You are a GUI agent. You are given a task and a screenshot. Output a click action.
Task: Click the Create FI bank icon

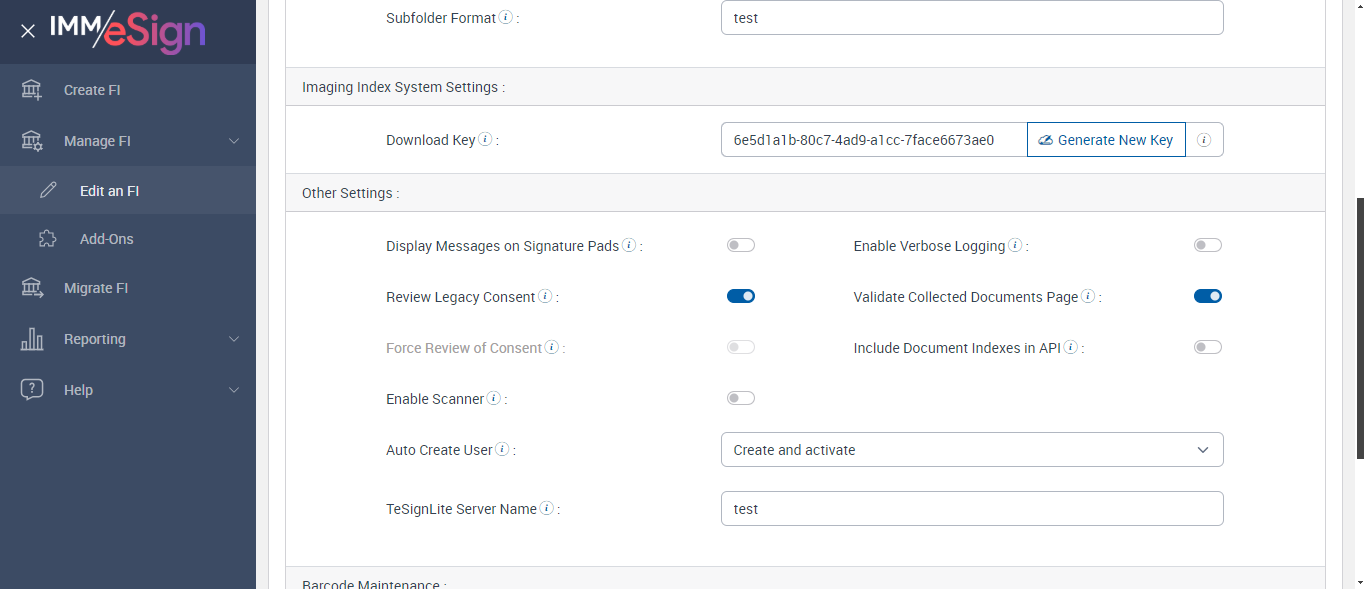coord(32,90)
